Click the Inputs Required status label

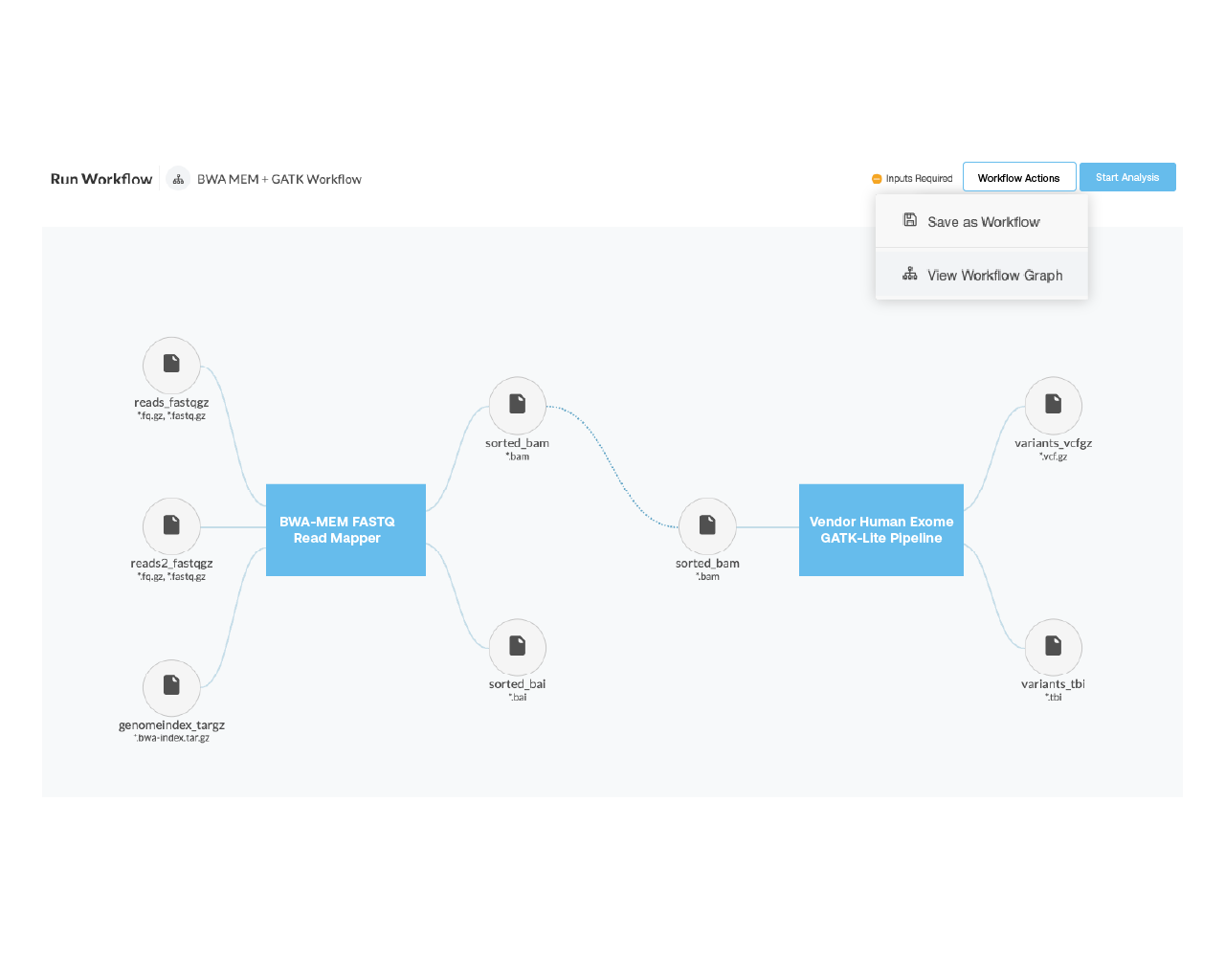(x=919, y=179)
